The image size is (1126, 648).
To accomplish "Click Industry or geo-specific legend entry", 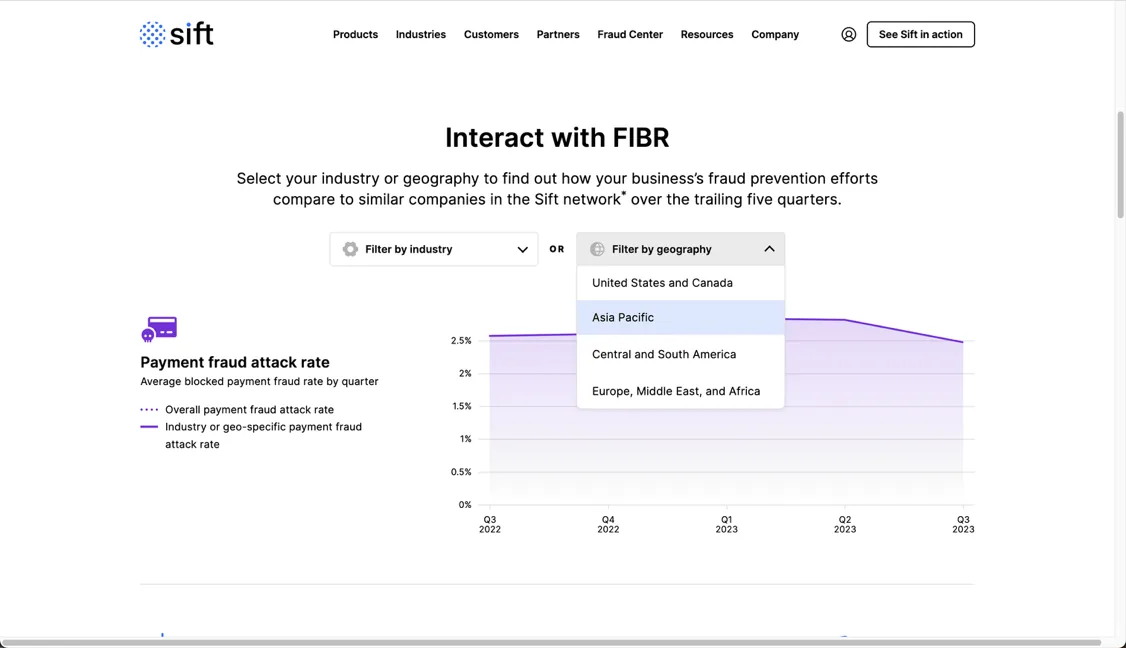I will (264, 435).
